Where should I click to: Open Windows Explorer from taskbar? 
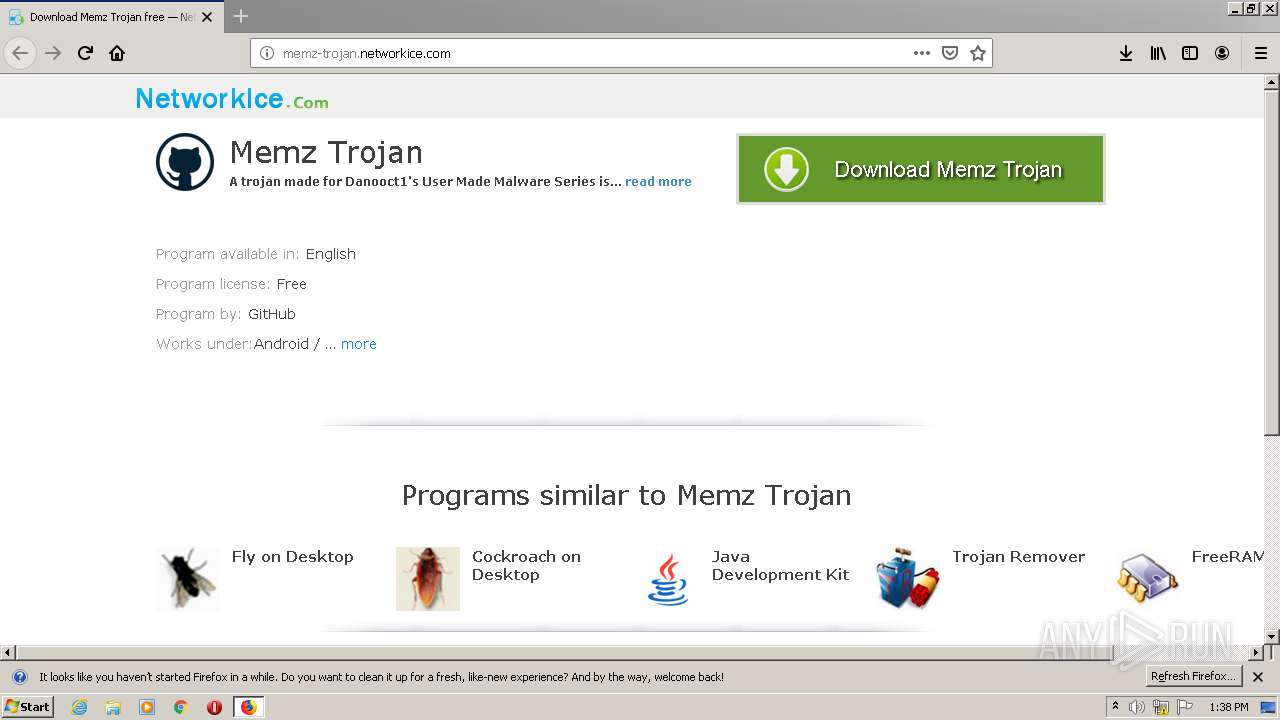113,707
